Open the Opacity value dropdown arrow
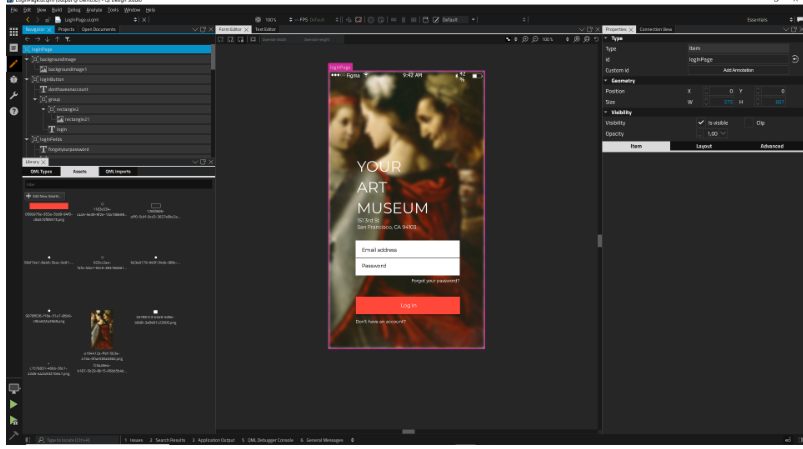 click(723, 134)
